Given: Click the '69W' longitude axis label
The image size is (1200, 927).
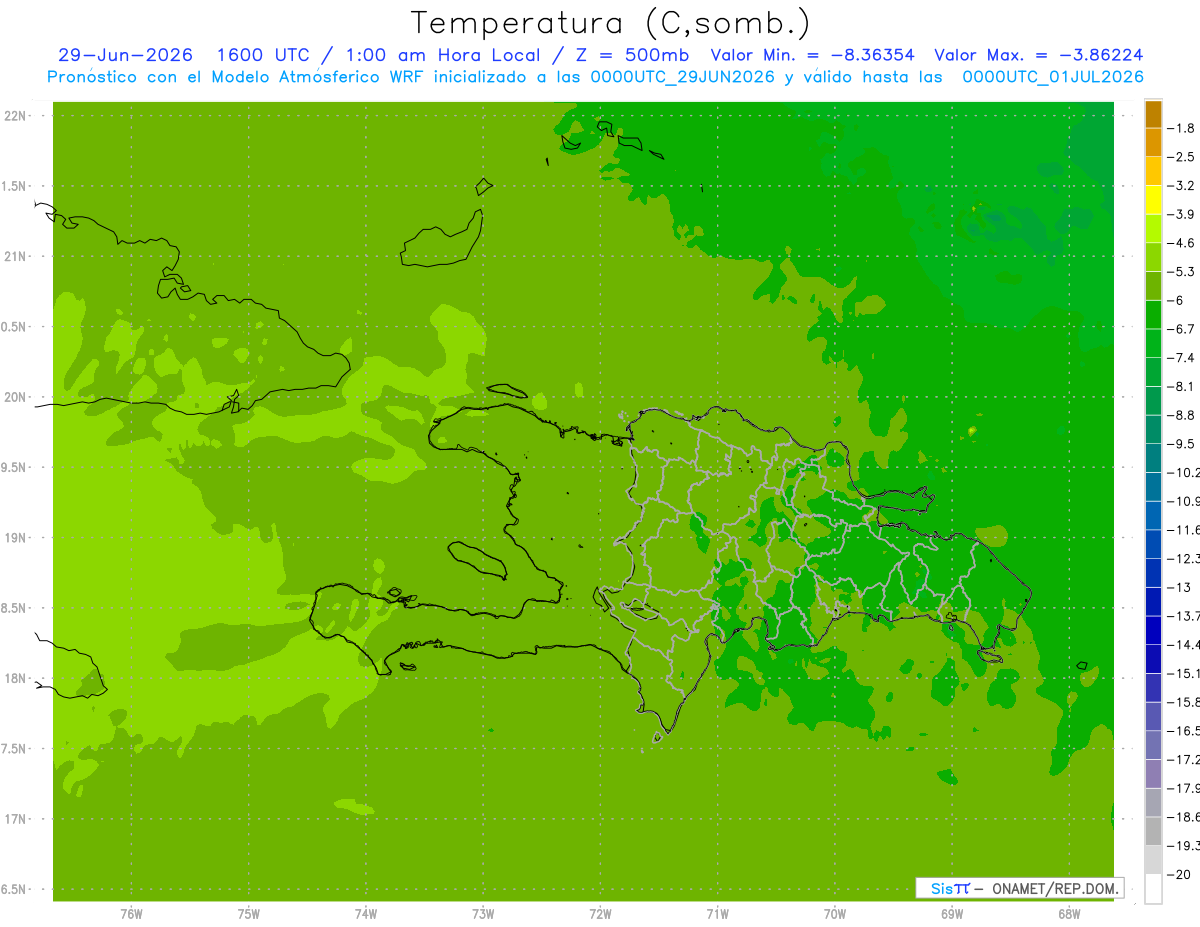Looking at the screenshot, I should (x=952, y=913).
